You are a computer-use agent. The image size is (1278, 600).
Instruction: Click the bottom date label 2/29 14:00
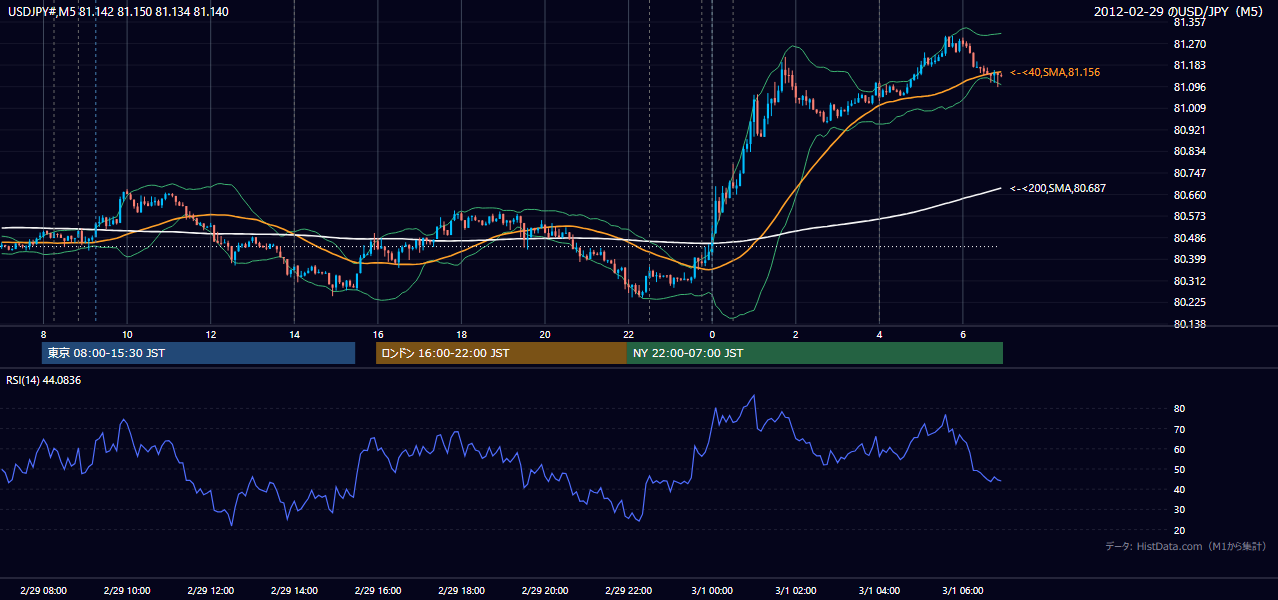[x=294, y=590]
